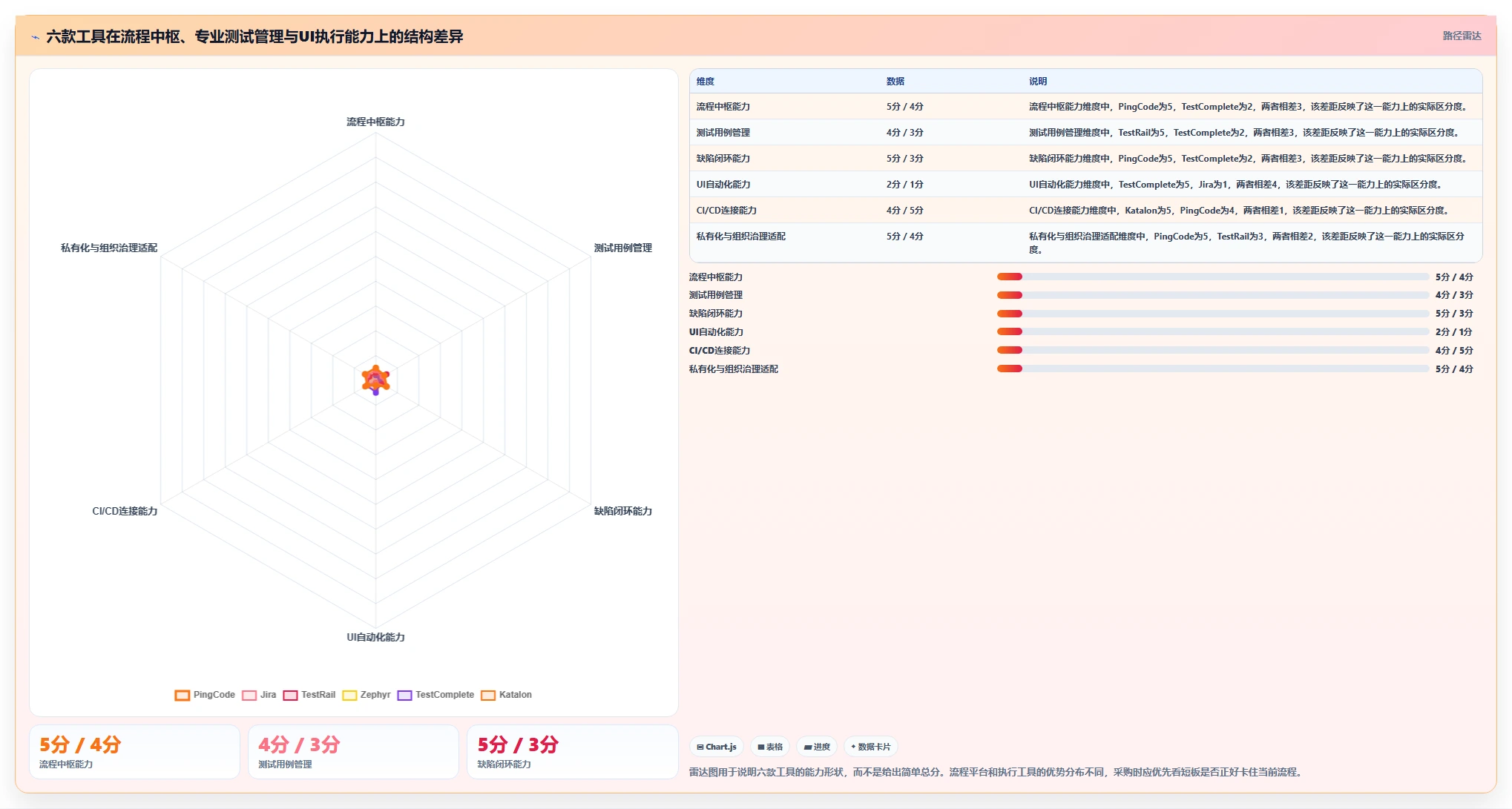Image resolution: width=1512 pixels, height=809 pixels.
Task: Click the 表格 tag
Action: tap(770, 747)
